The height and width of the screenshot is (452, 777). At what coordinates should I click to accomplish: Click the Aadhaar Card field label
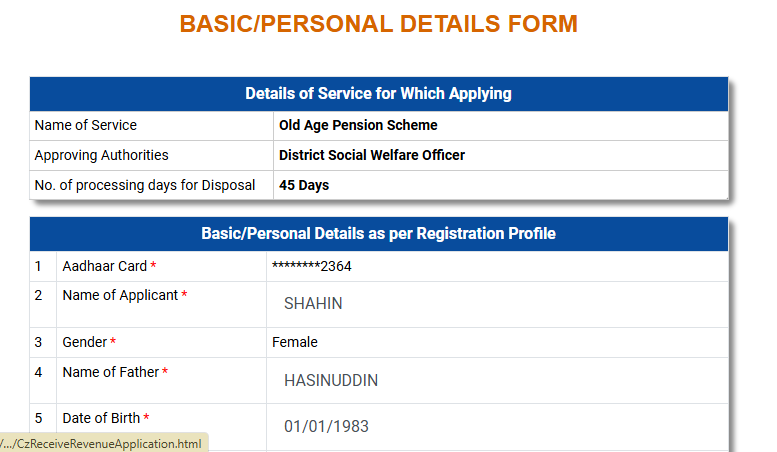pos(105,266)
